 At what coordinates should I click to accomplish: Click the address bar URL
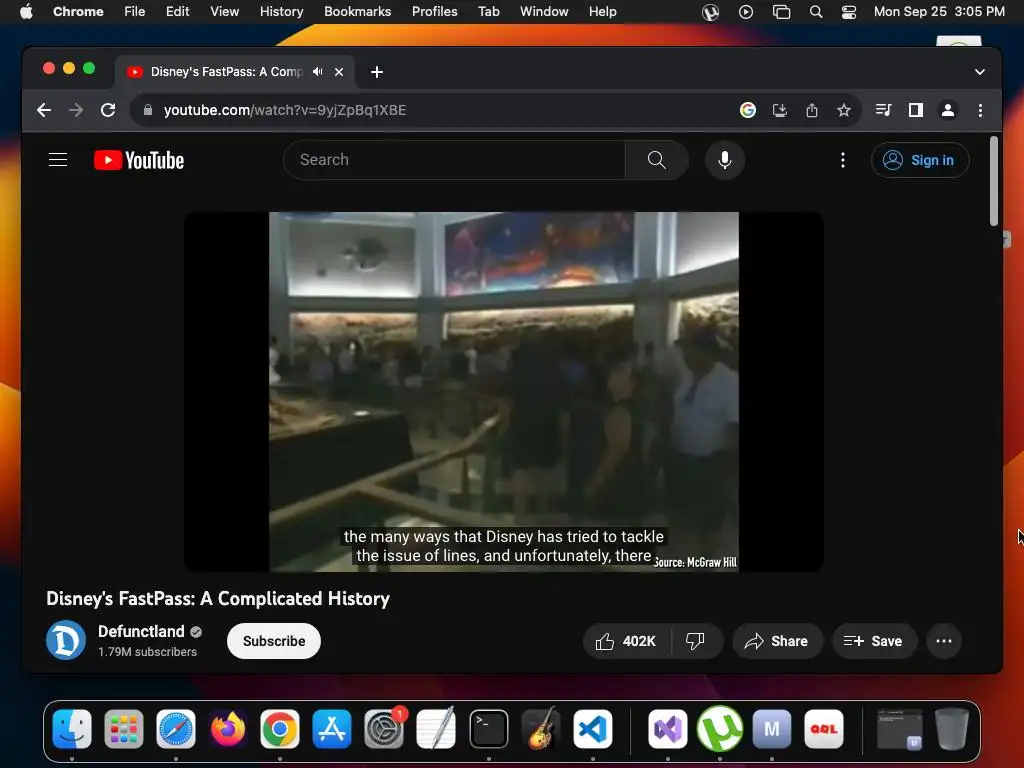285,110
